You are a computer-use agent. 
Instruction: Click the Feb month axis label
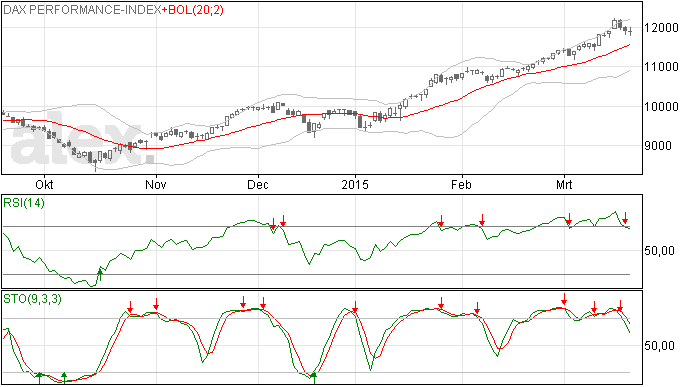[461, 184]
